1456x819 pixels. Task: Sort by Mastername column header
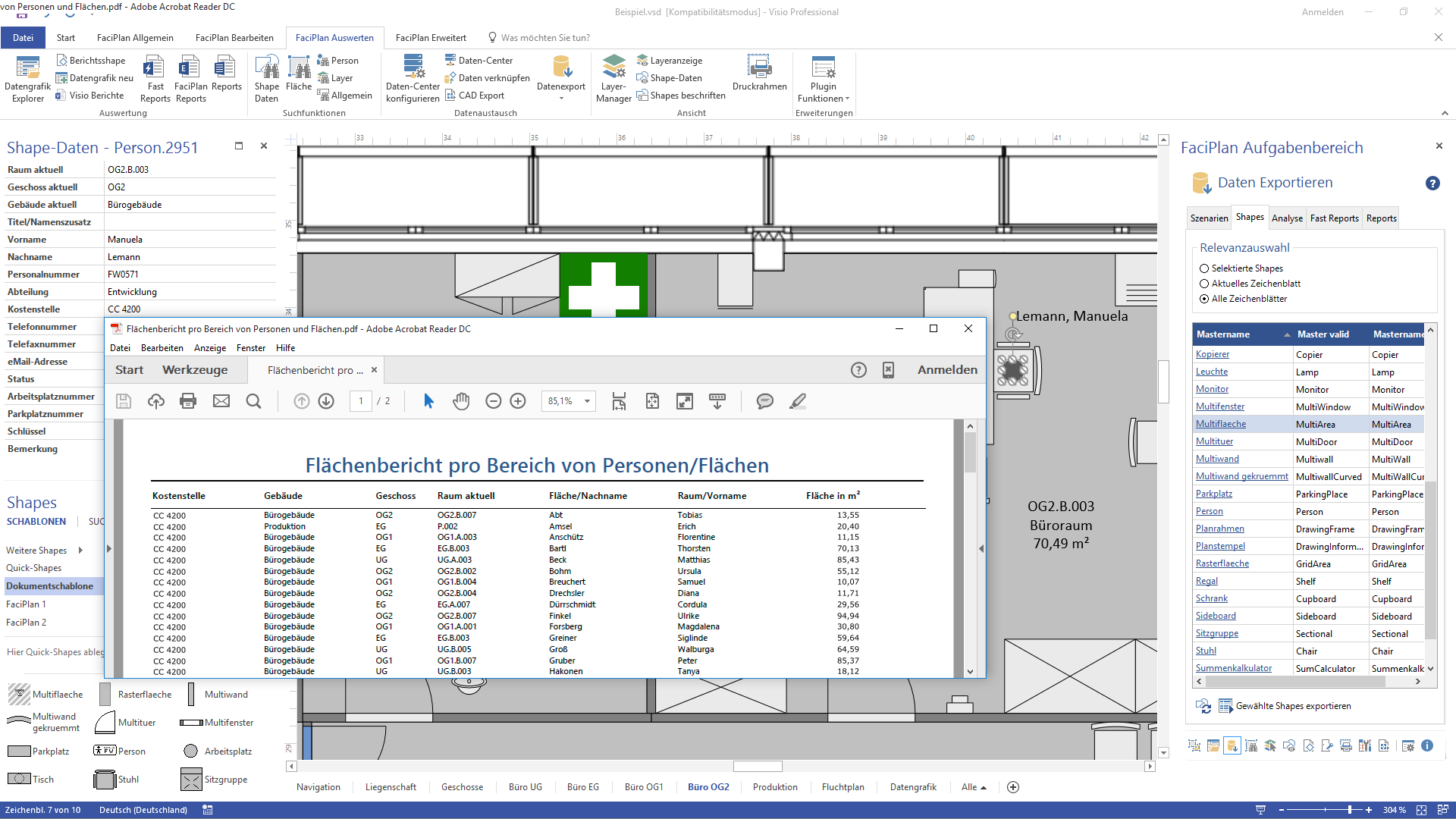click(x=1242, y=334)
